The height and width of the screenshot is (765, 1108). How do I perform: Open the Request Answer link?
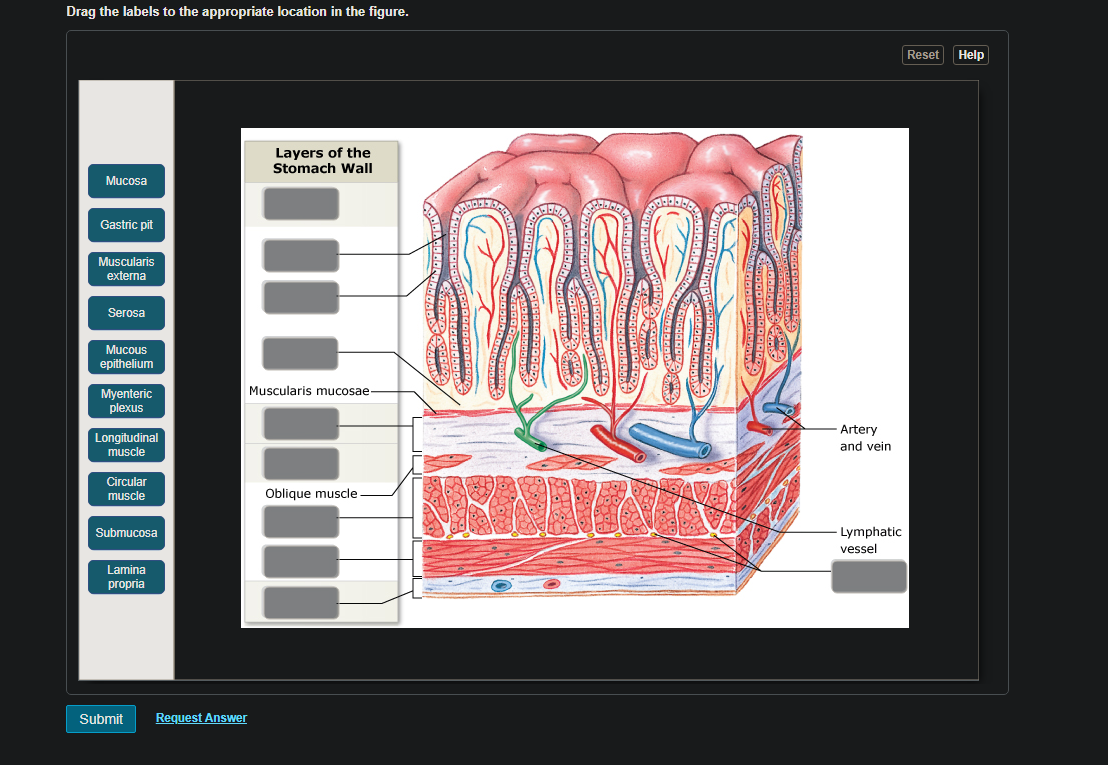click(x=201, y=718)
